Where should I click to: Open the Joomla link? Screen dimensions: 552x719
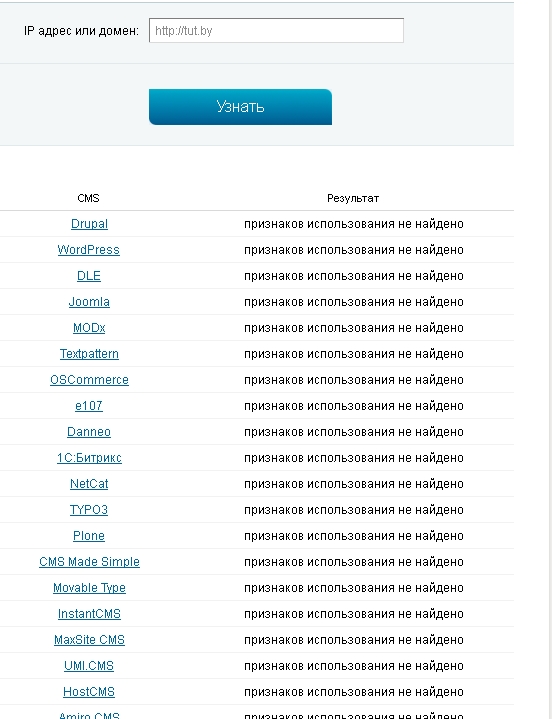tap(89, 302)
